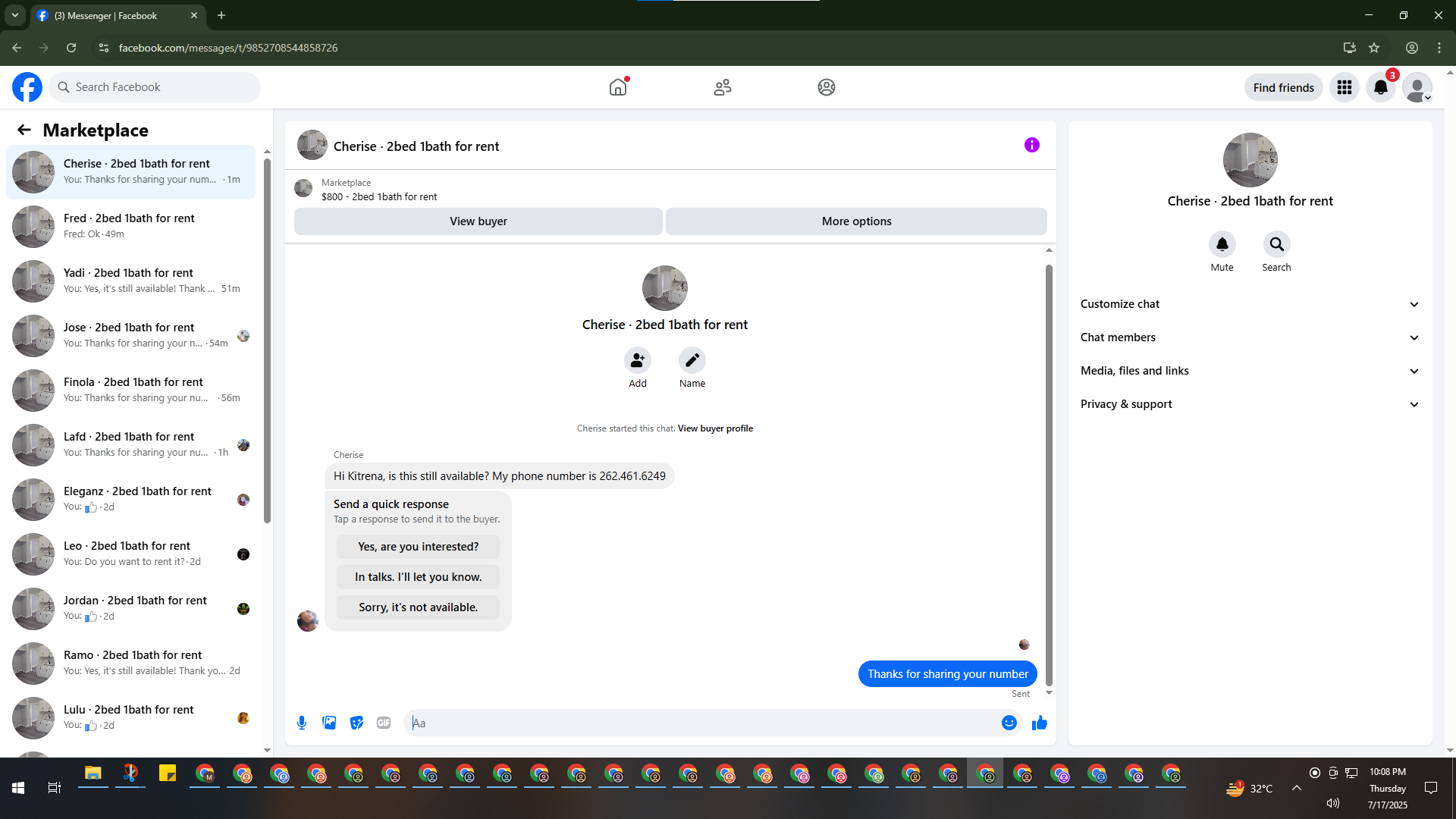
Task: Open Sticky Notes from the taskbar
Action: [x=168, y=773]
